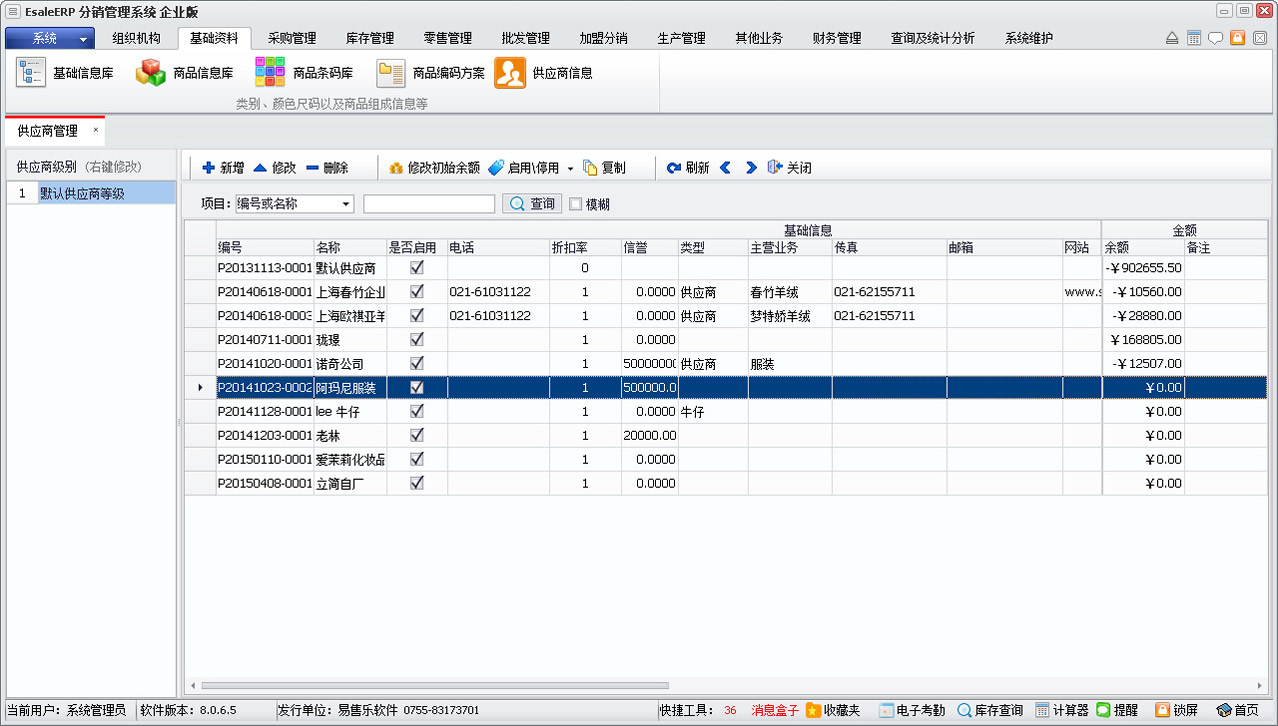Switch to the 采购管理 ribbon tab
The width and height of the screenshot is (1278, 726).
pyautogui.click(x=291, y=38)
